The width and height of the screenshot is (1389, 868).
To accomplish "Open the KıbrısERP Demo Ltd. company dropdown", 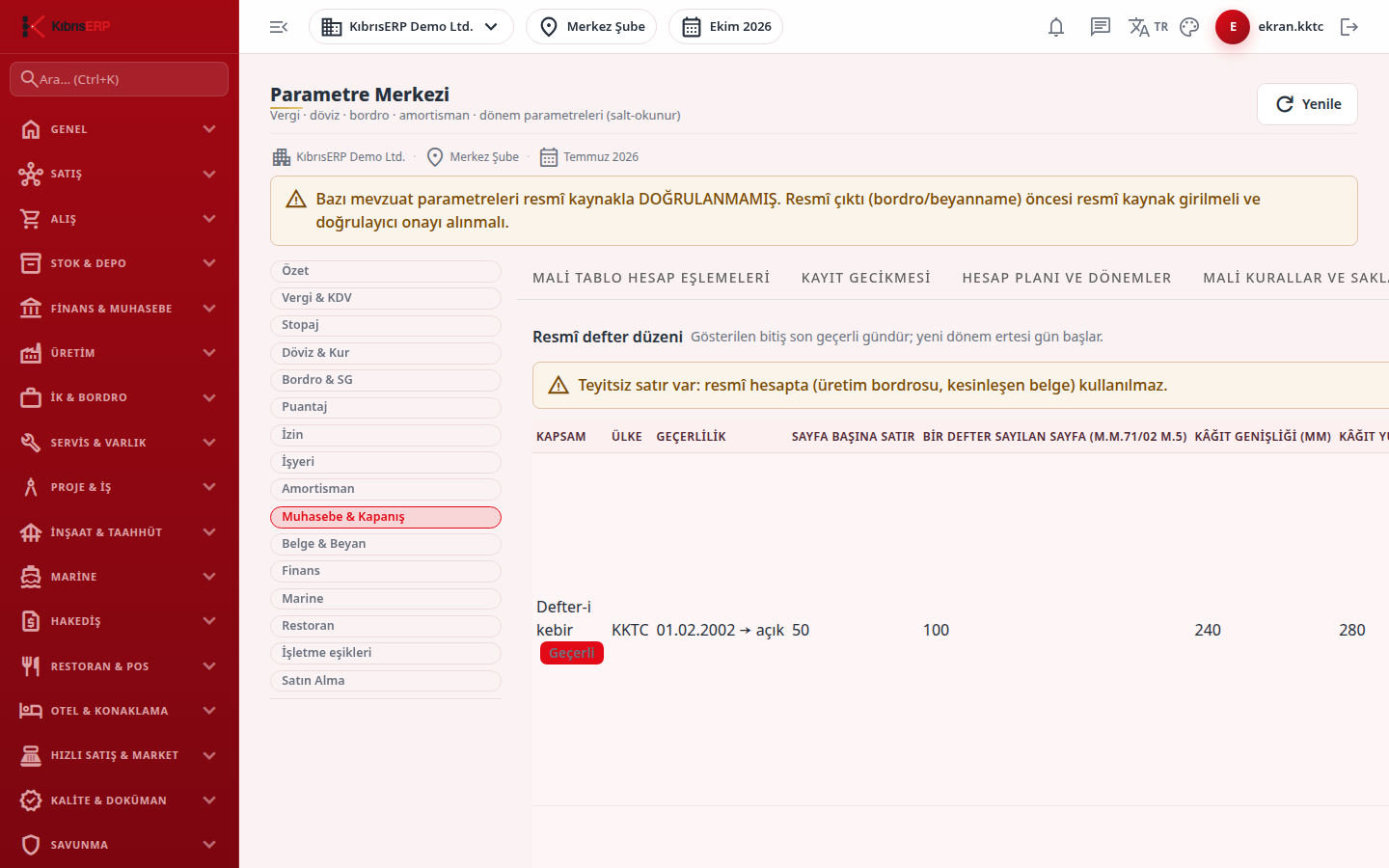I will (x=411, y=27).
